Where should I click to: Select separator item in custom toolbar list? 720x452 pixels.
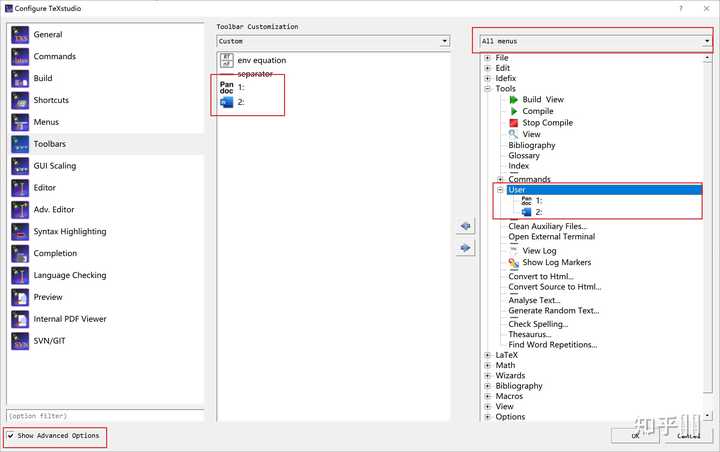(x=255, y=74)
